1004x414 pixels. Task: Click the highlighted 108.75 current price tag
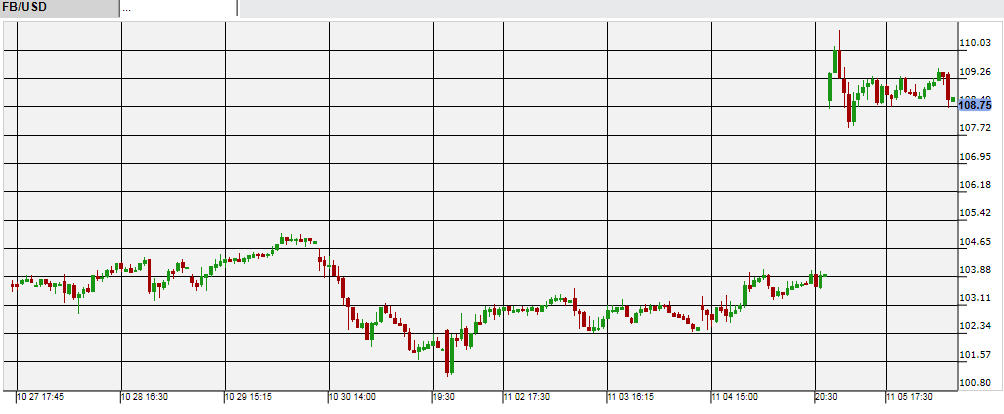point(974,105)
